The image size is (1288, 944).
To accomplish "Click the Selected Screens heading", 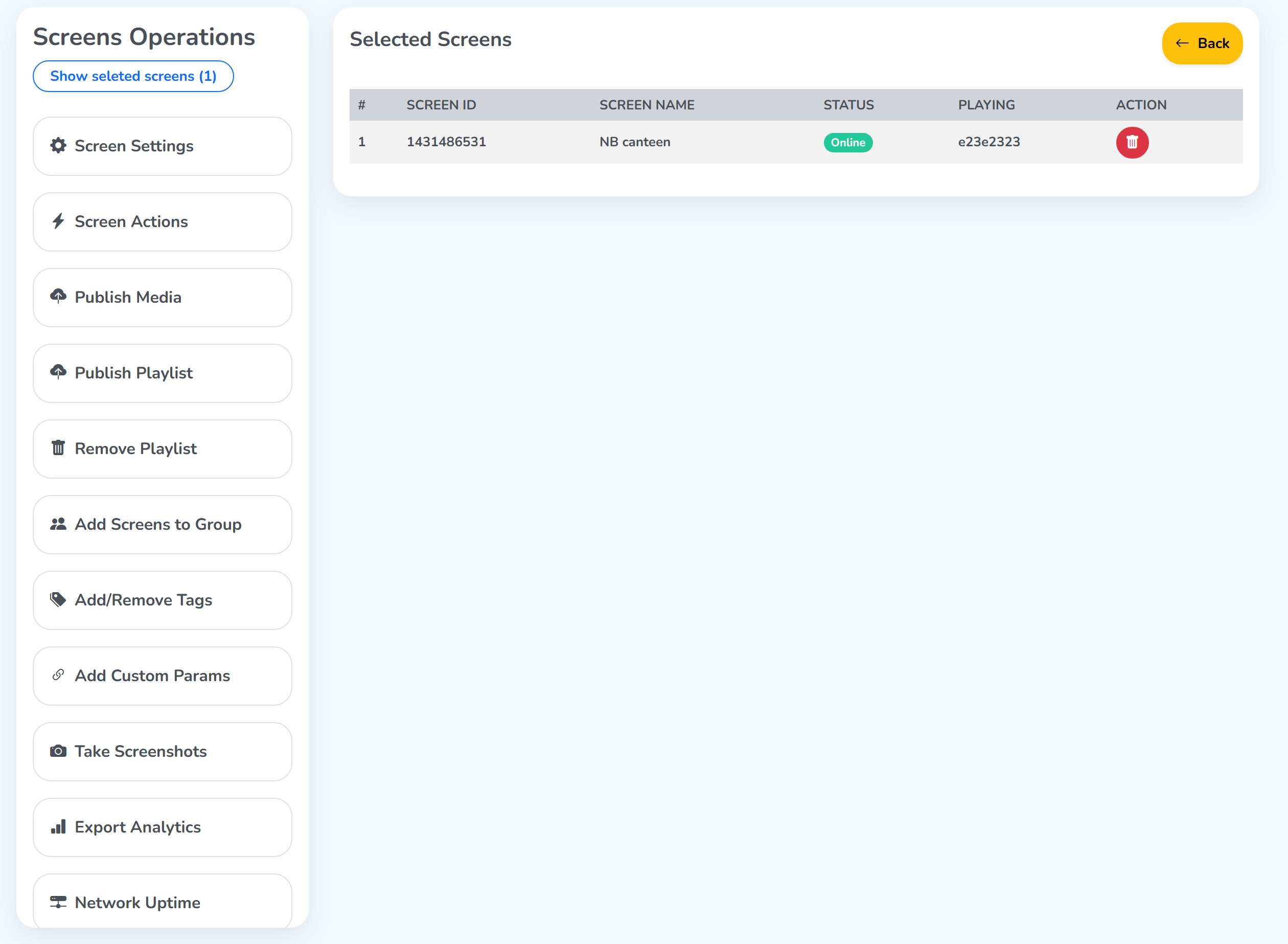I will click(430, 39).
